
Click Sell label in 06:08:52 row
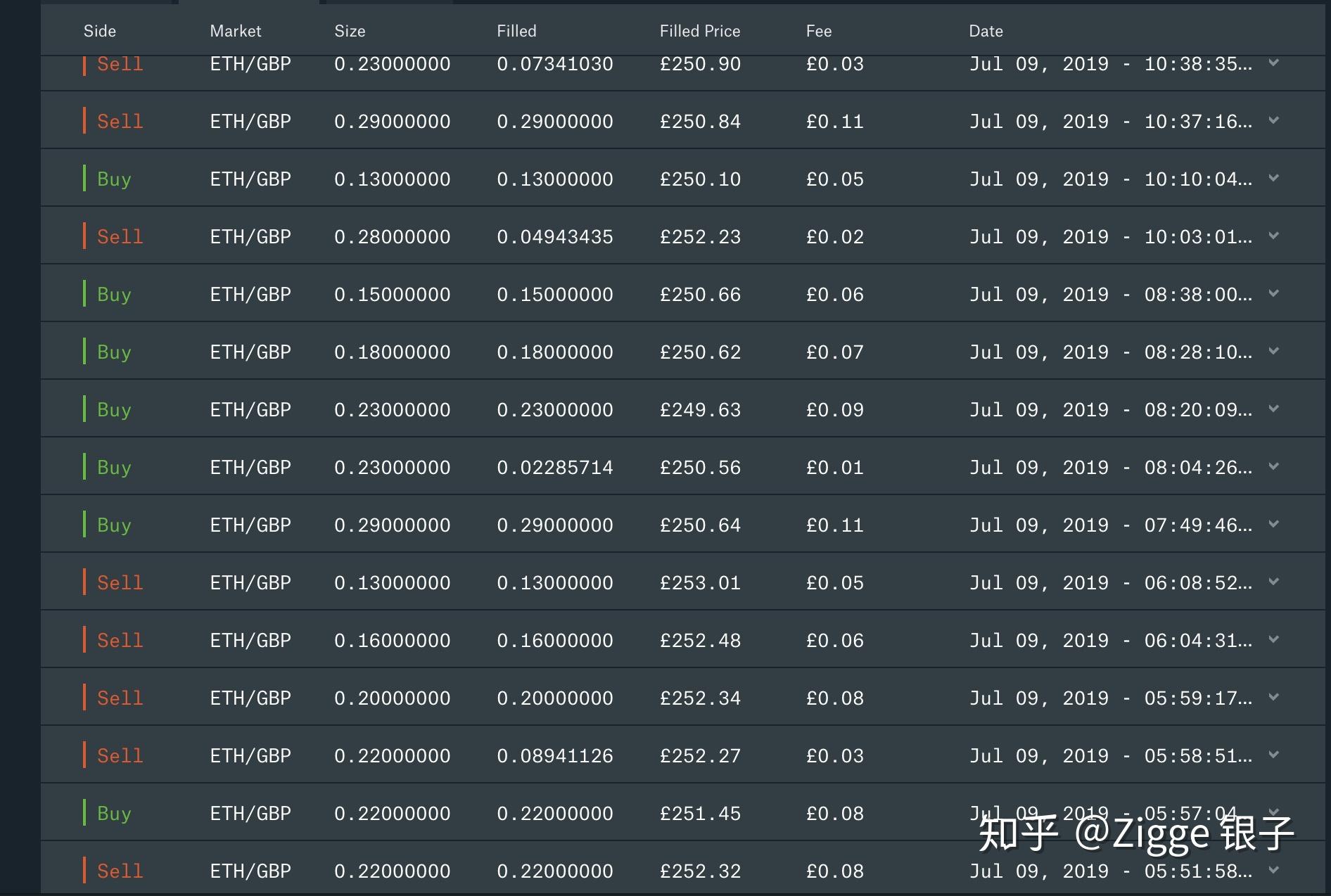click(120, 583)
